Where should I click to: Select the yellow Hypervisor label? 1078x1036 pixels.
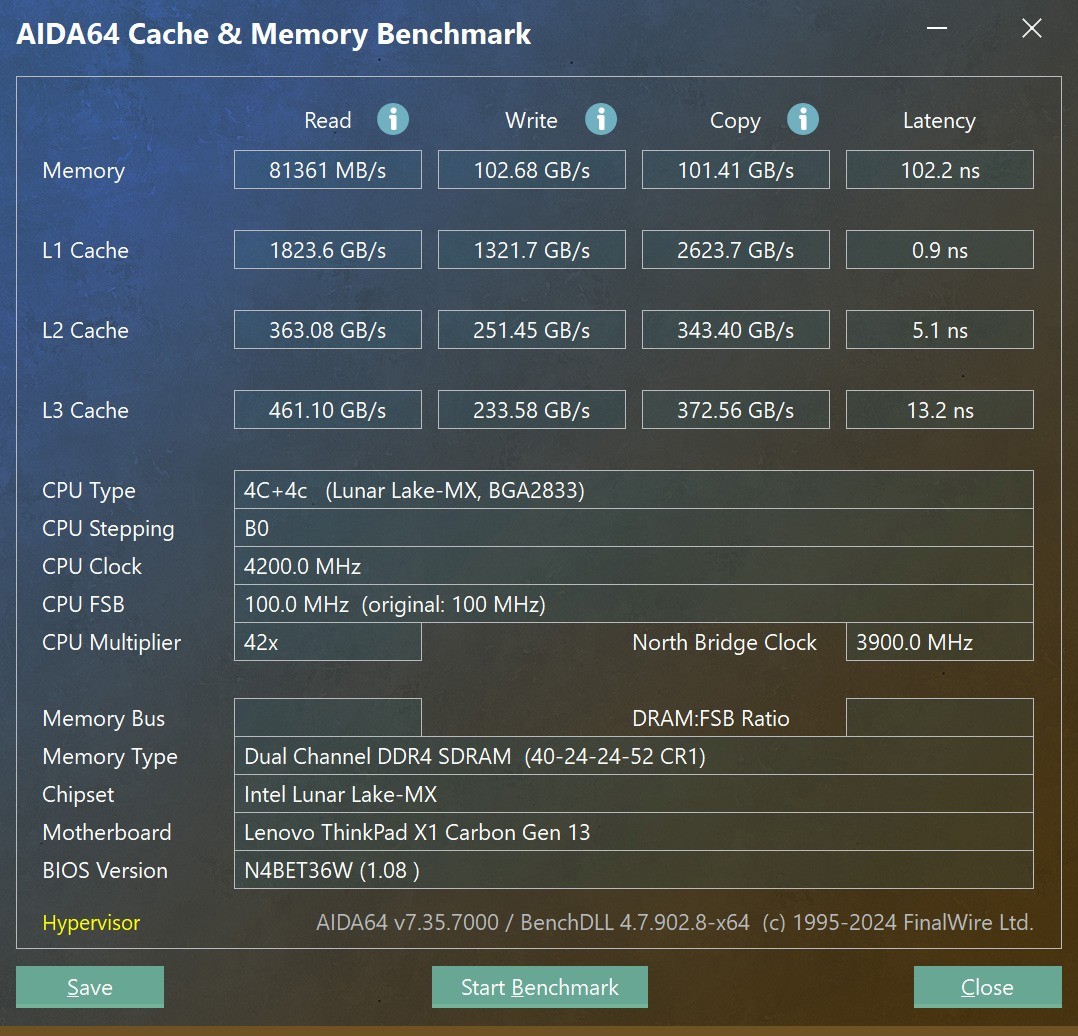click(x=91, y=923)
